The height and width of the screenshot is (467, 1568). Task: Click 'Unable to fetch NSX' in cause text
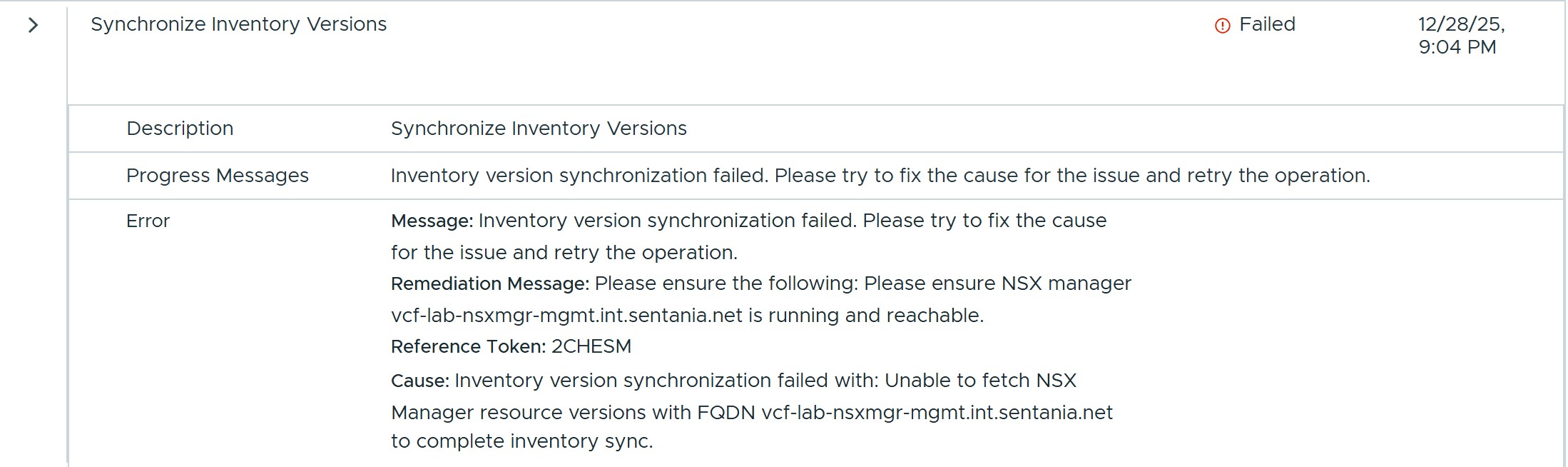pos(980,381)
